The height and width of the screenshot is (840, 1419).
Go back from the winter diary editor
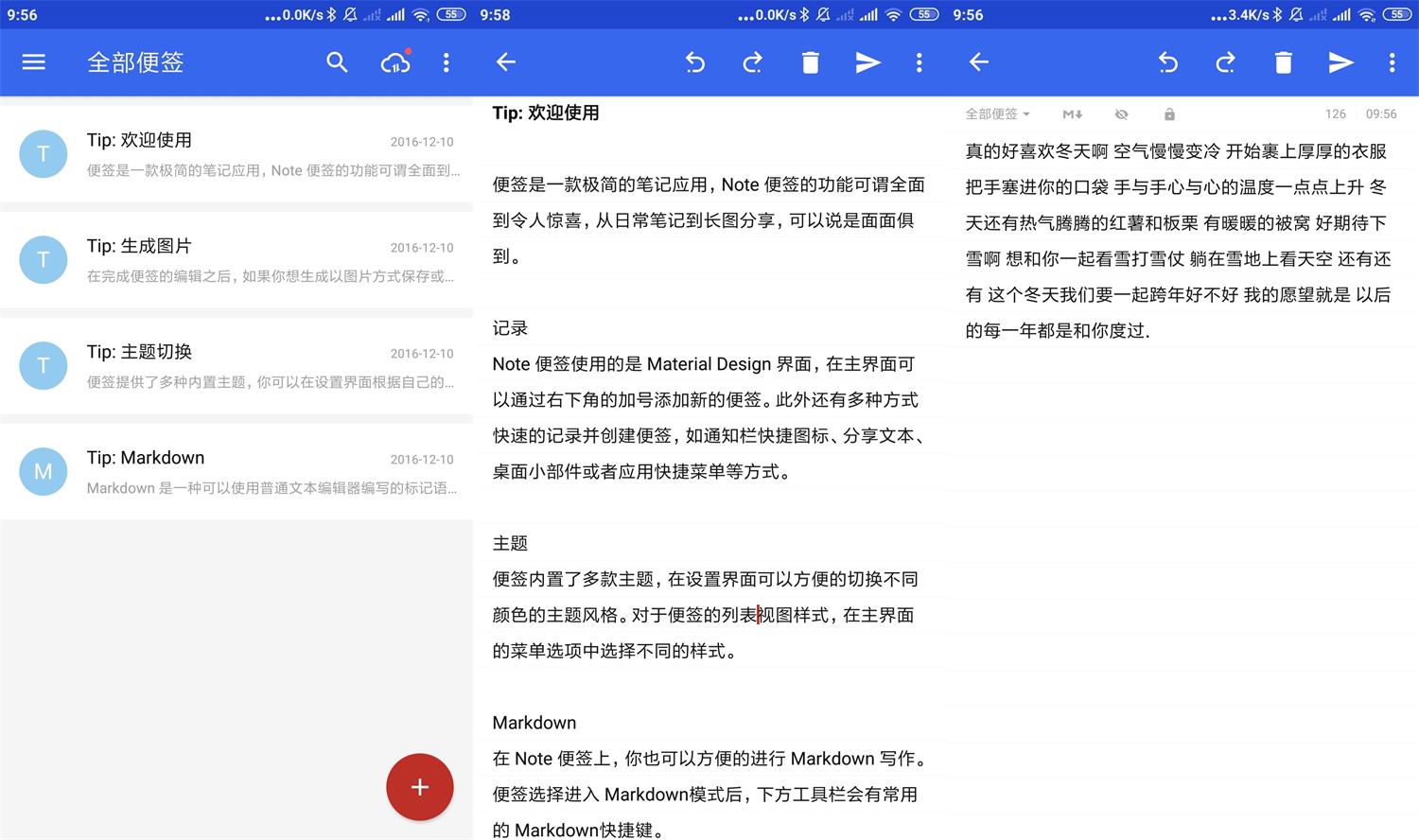pos(979,62)
